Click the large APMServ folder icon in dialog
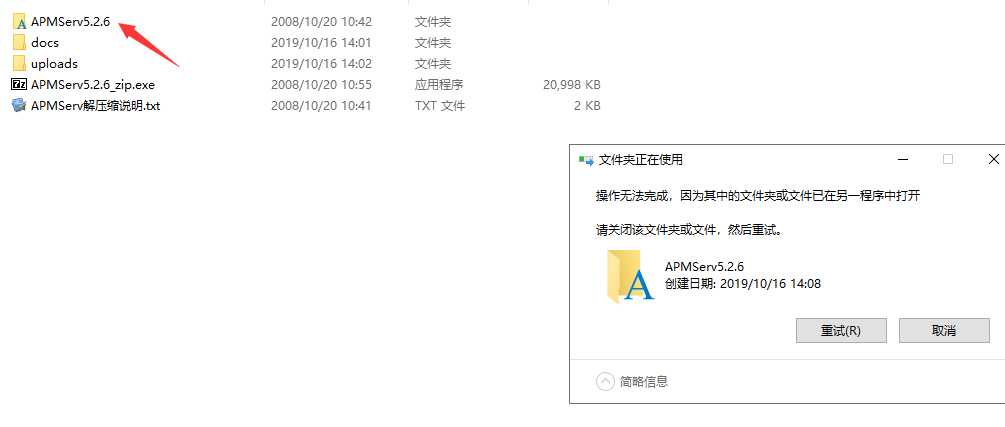 (x=631, y=276)
